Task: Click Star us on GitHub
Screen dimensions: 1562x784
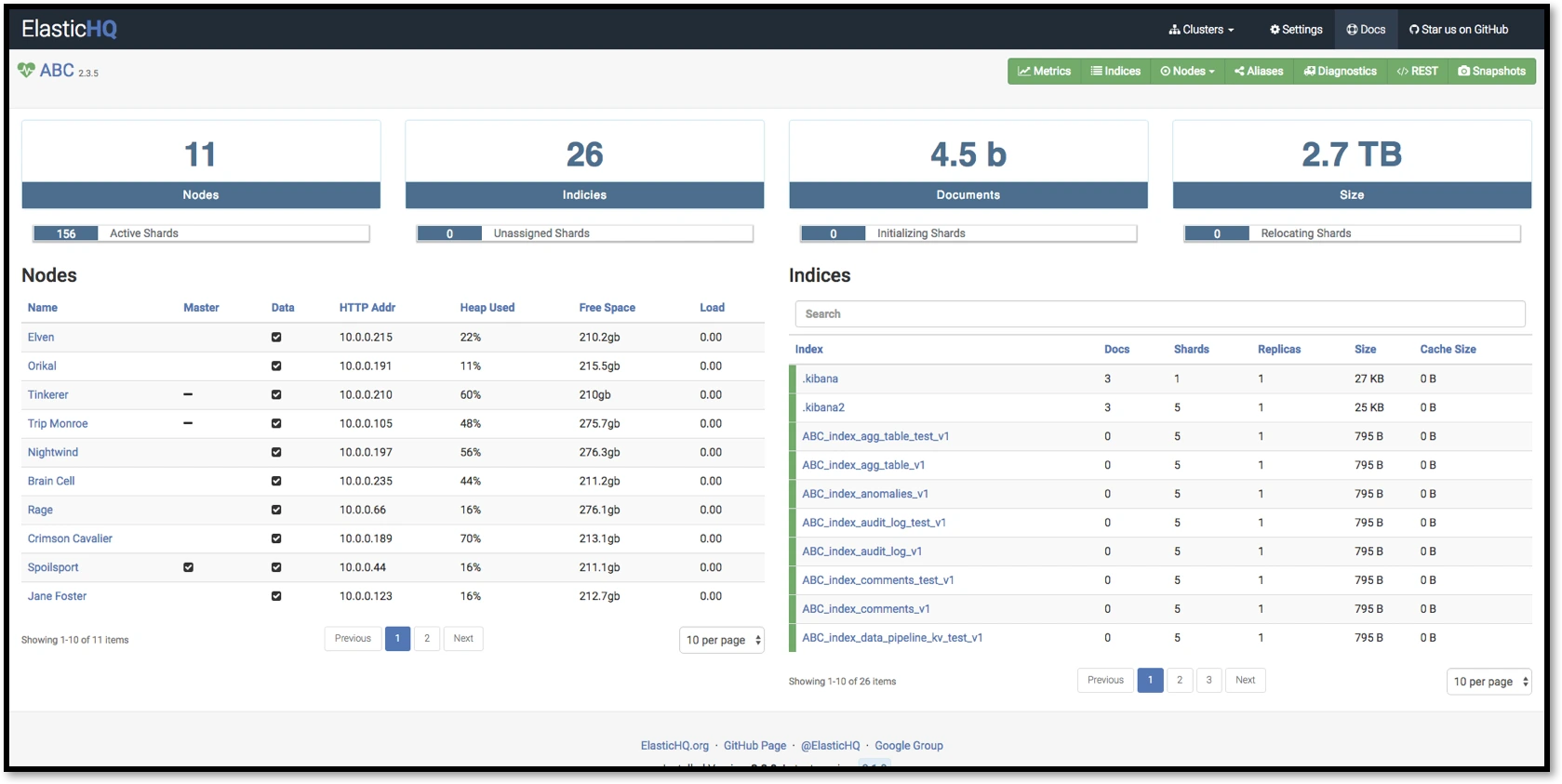Action: click(x=1459, y=30)
